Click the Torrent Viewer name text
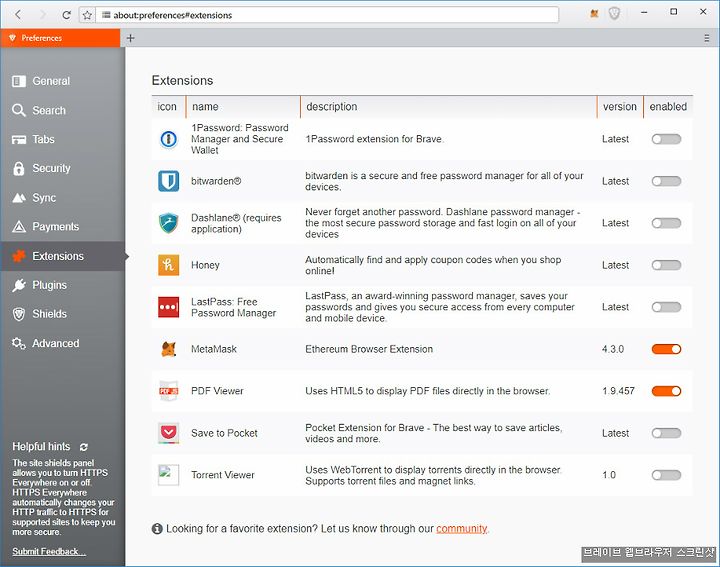This screenshot has height=567, width=720. [223, 475]
